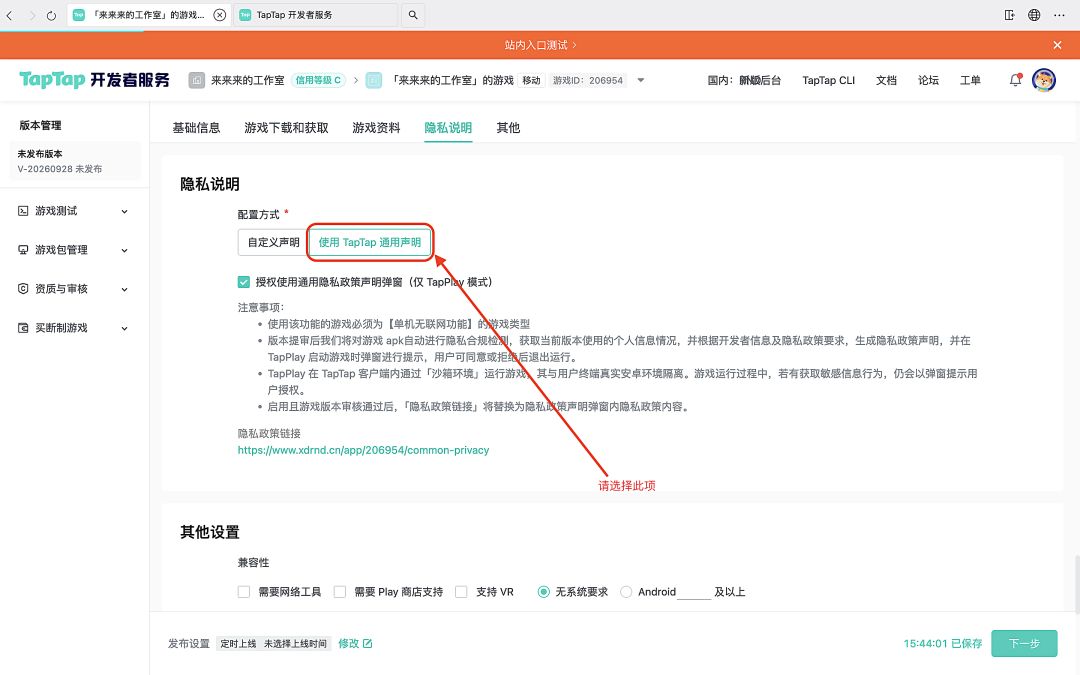Choose the 自定义声明 option
Screen dimensions: 1080x675
(273, 242)
